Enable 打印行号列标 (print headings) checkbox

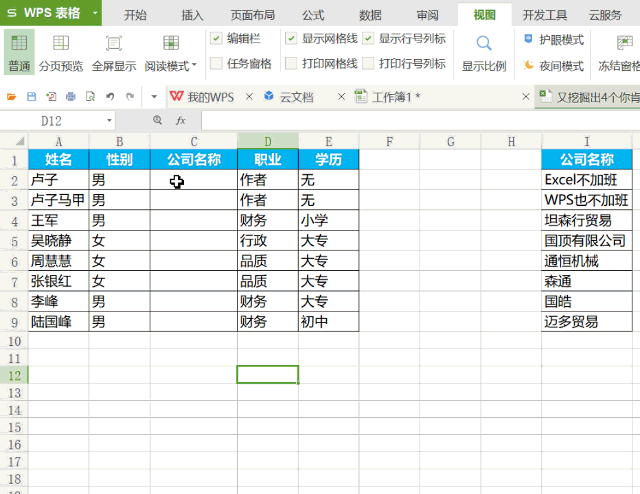click(368, 63)
